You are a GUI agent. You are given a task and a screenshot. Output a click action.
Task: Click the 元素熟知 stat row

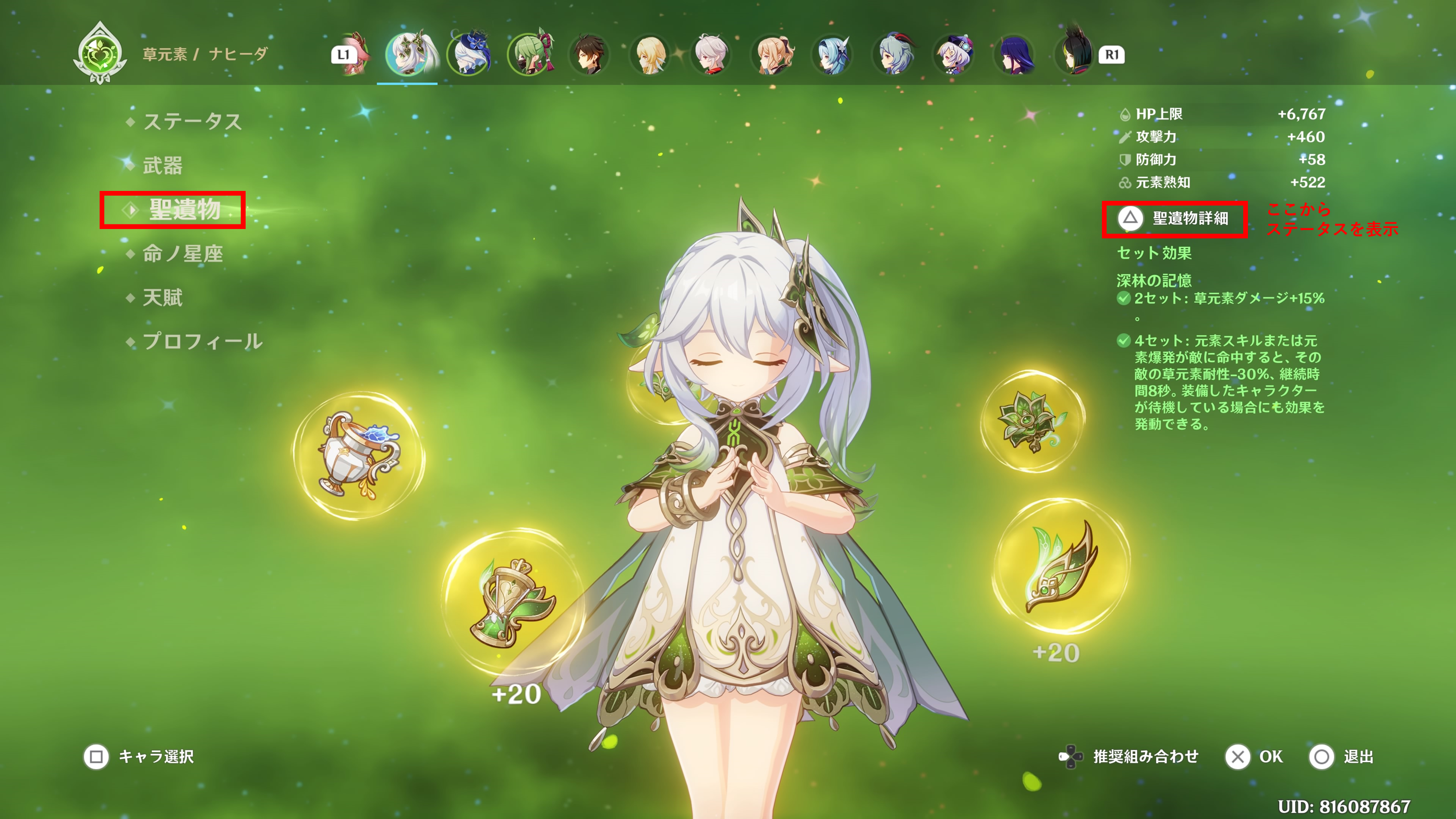click(x=1222, y=182)
